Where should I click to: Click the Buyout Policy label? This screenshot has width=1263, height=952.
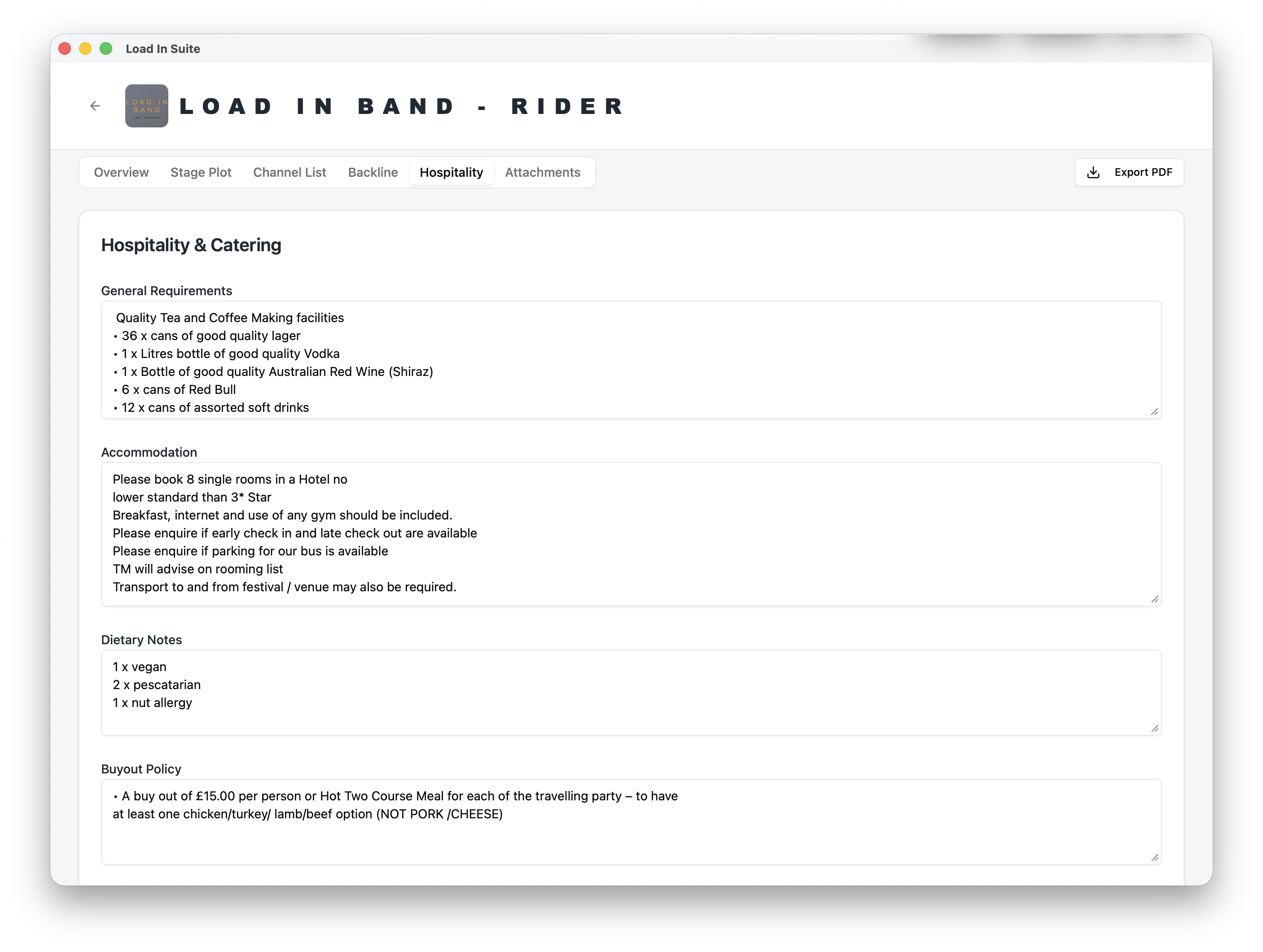pyautogui.click(x=141, y=769)
